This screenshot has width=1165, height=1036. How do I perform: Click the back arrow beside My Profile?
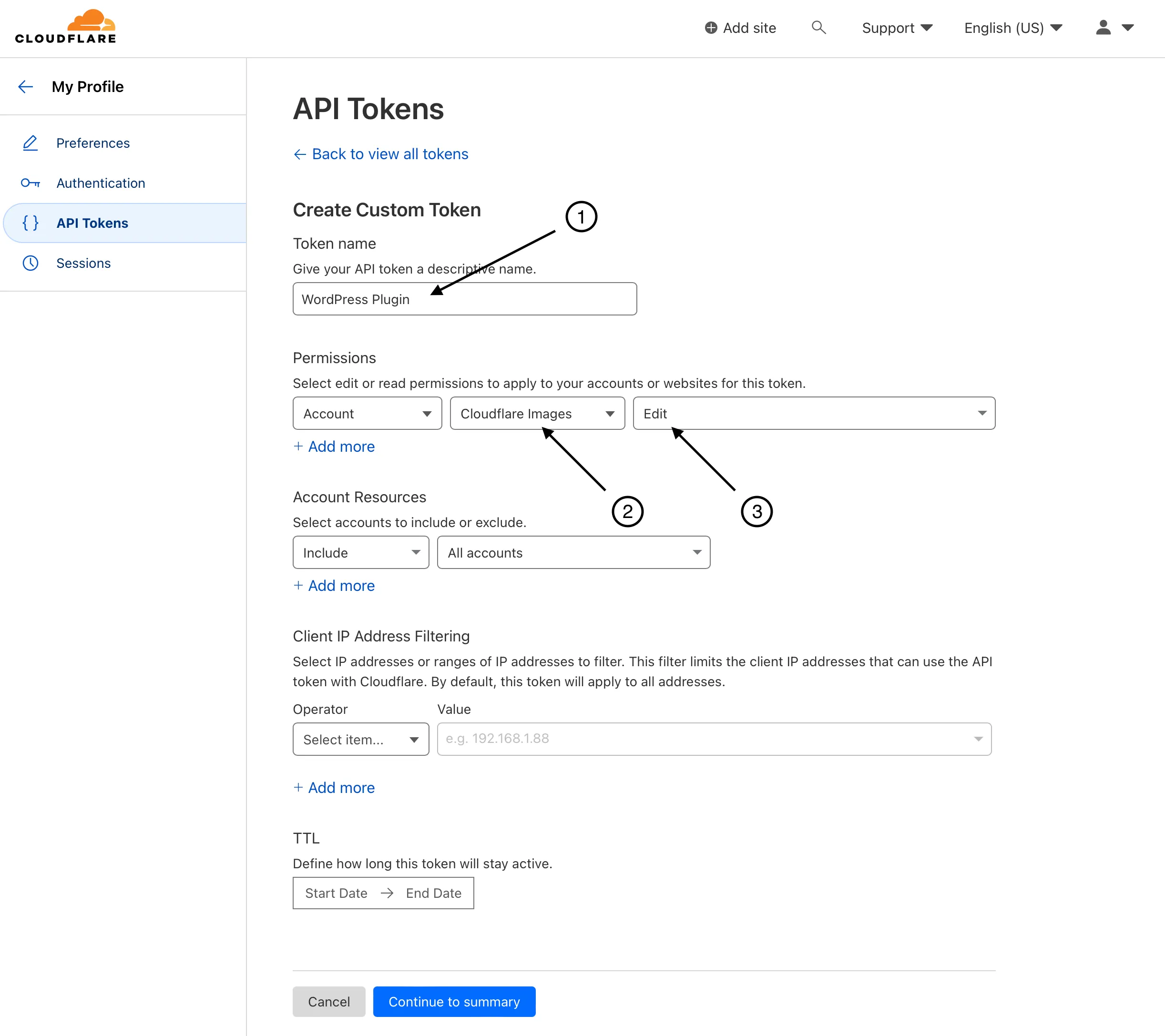[25, 87]
